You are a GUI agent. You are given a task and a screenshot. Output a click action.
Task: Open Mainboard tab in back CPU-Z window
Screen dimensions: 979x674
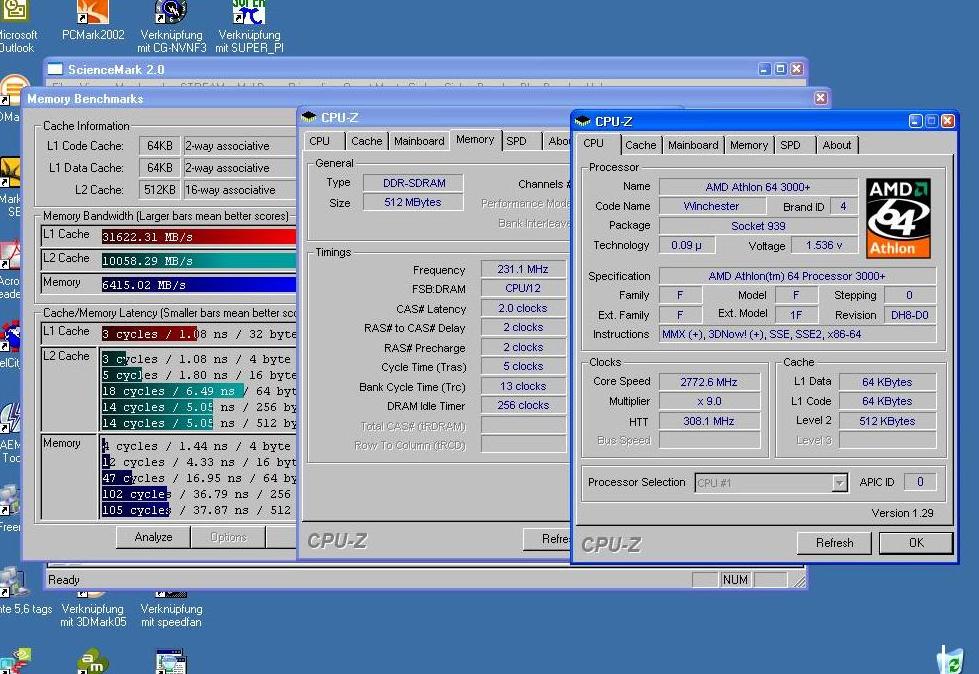419,141
